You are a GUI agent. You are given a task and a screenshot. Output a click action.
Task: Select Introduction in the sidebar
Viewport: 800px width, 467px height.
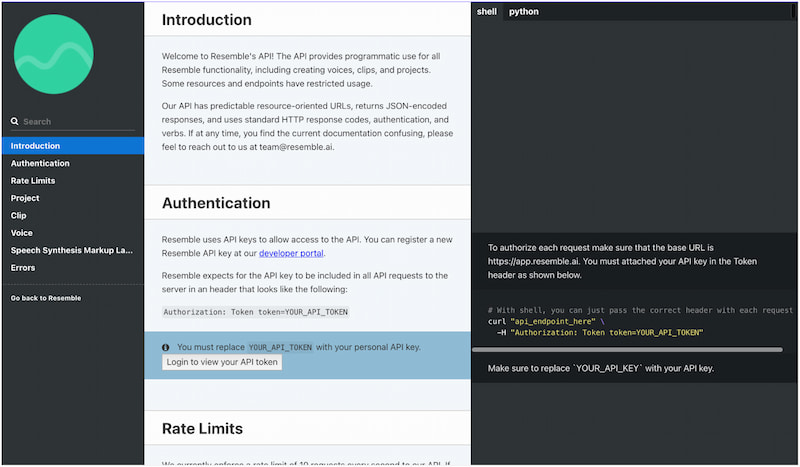tap(36, 146)
